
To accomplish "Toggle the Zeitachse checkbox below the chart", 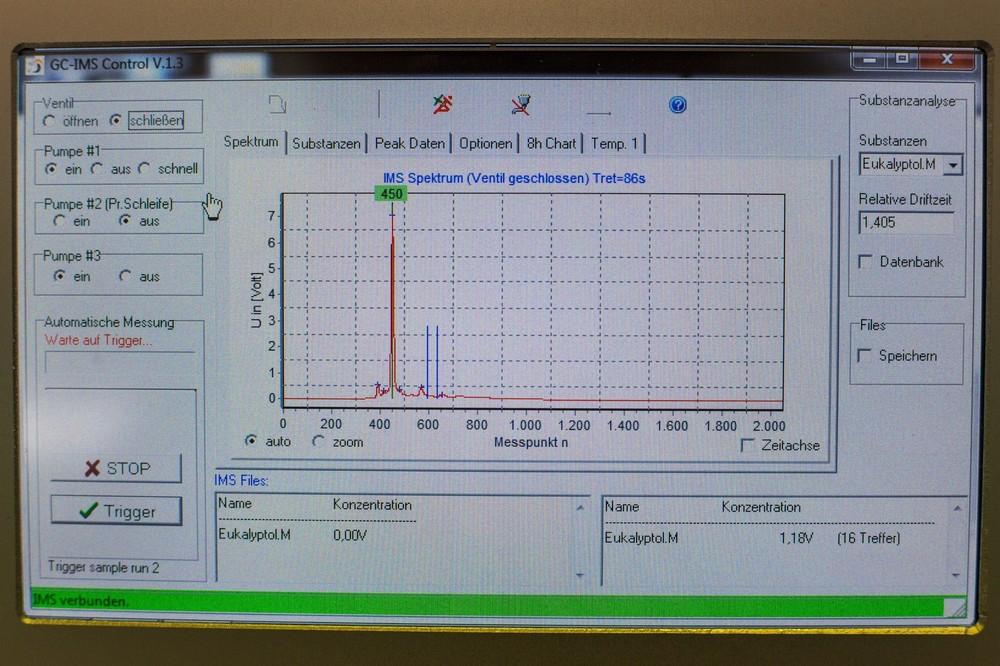I will tap(748, 445).
